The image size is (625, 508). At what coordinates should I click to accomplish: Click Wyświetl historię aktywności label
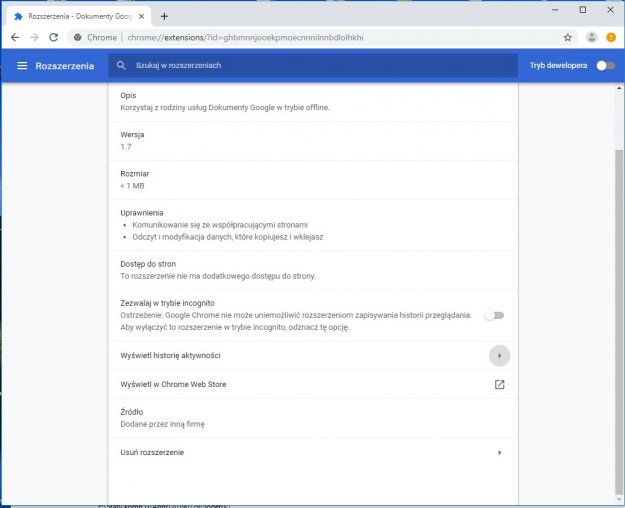point(170,355)
